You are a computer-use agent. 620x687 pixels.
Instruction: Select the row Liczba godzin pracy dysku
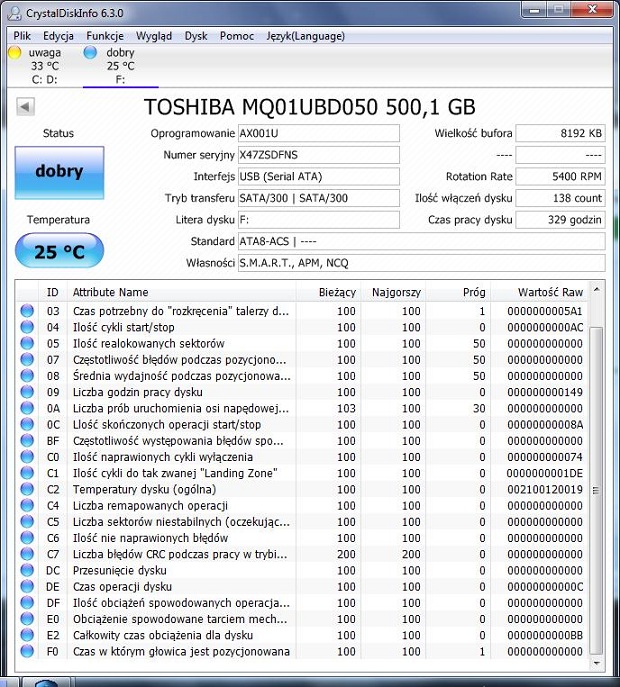point(302,392)
